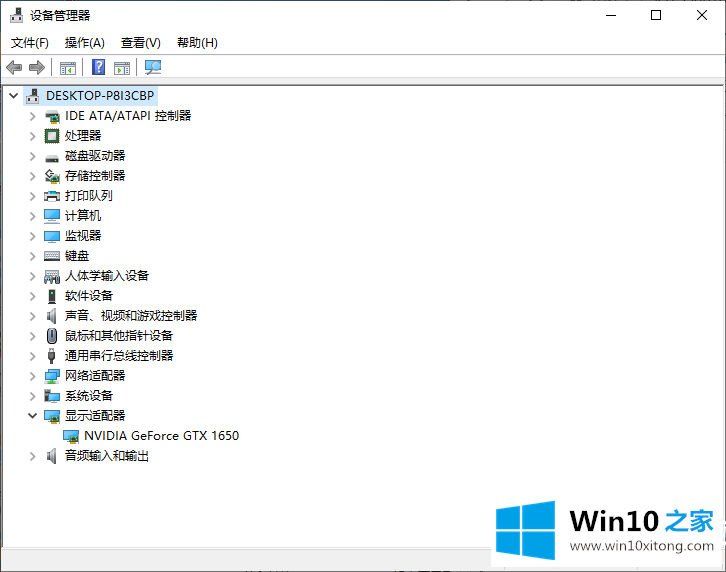The image size is (726, 572).
Task: Select the 磁盘驱动器 label
Action: click(95, 156)
